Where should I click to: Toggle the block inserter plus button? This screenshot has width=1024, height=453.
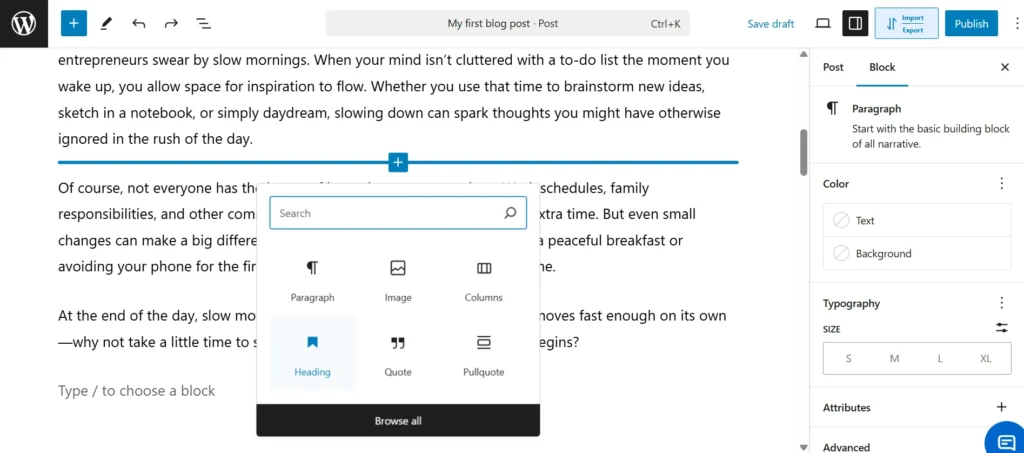pos(74,23)
